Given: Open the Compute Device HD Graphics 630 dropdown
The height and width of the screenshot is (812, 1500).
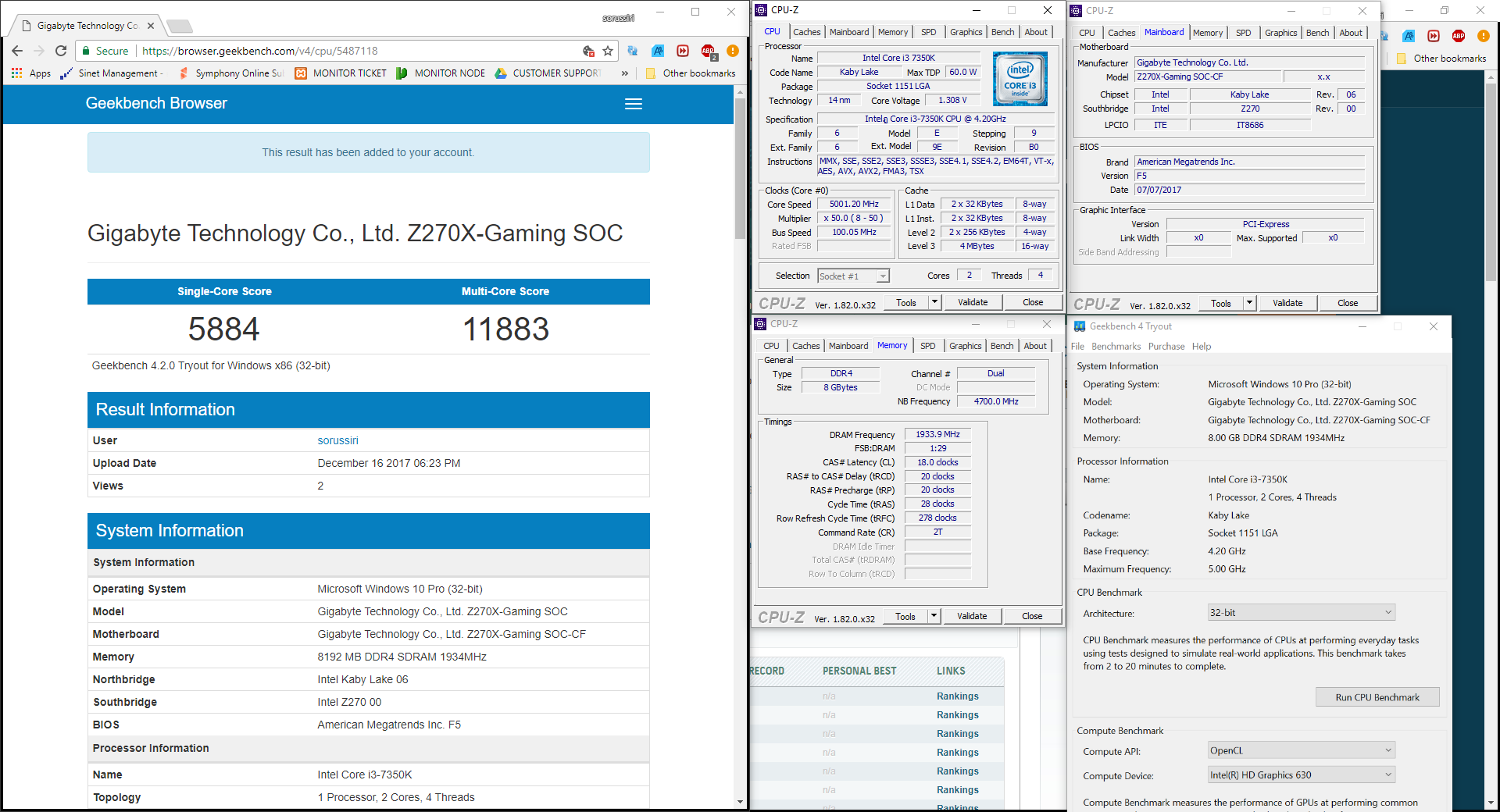Looking at the screenshot, I should point(1301,775).
